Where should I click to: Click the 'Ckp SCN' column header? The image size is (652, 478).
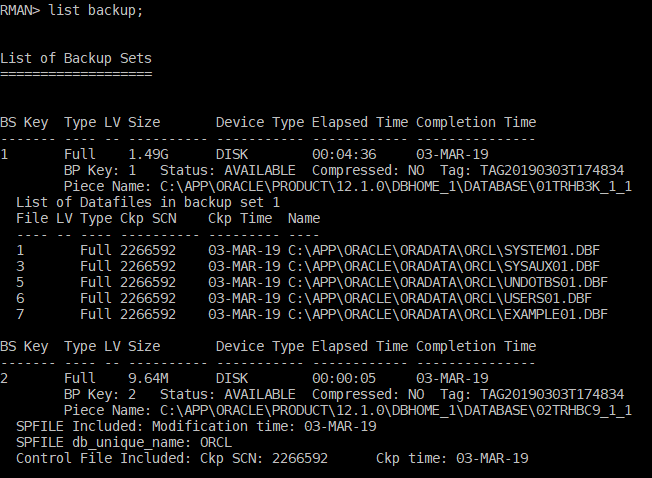pos(148,218)
